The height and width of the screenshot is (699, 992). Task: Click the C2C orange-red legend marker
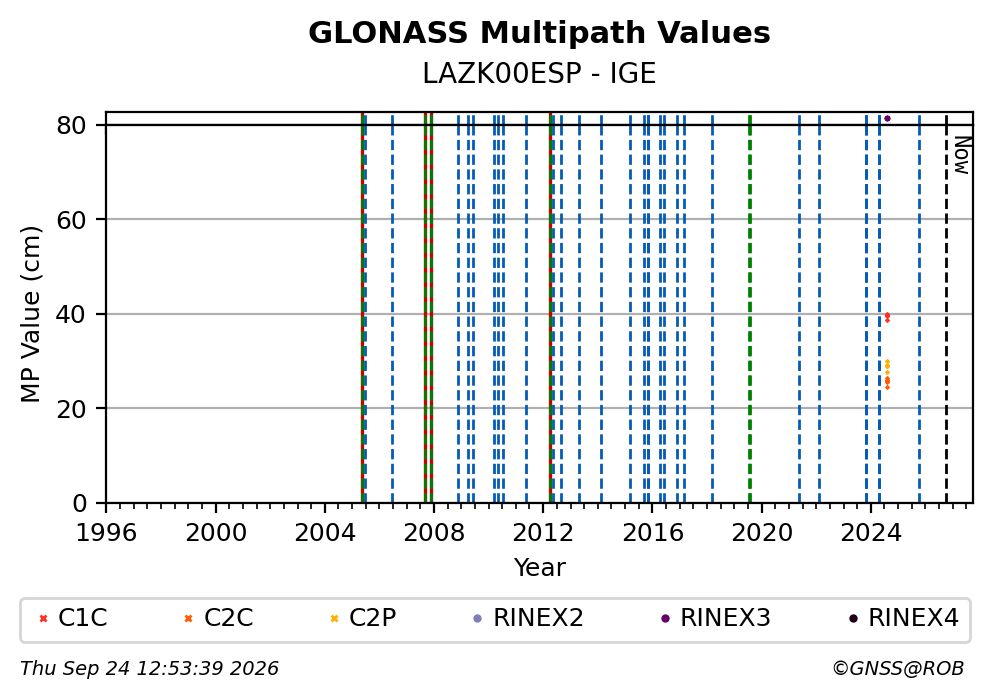[188, 619]
